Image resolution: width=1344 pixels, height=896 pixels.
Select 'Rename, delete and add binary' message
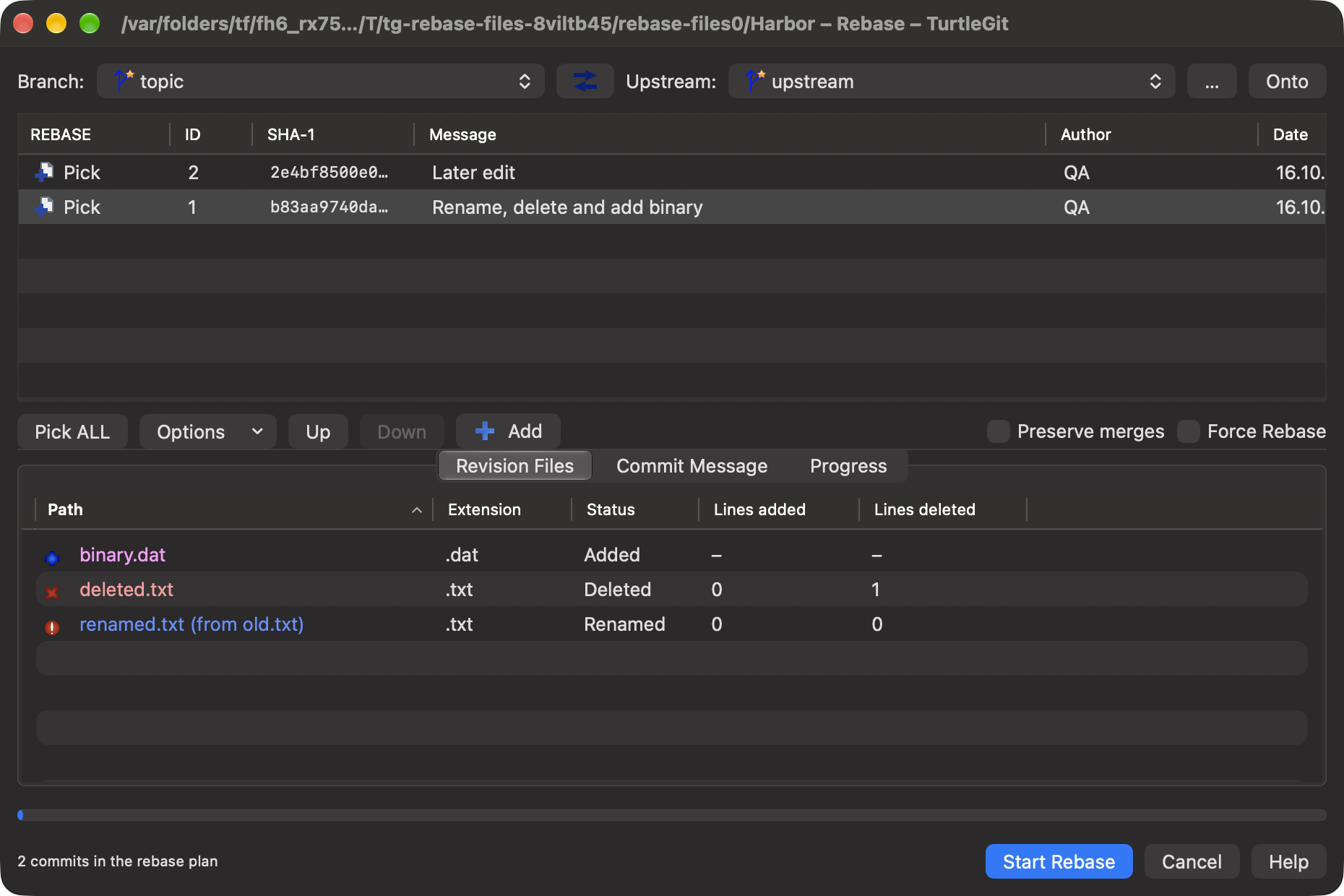pyautogui.click(x=567, y=207)
